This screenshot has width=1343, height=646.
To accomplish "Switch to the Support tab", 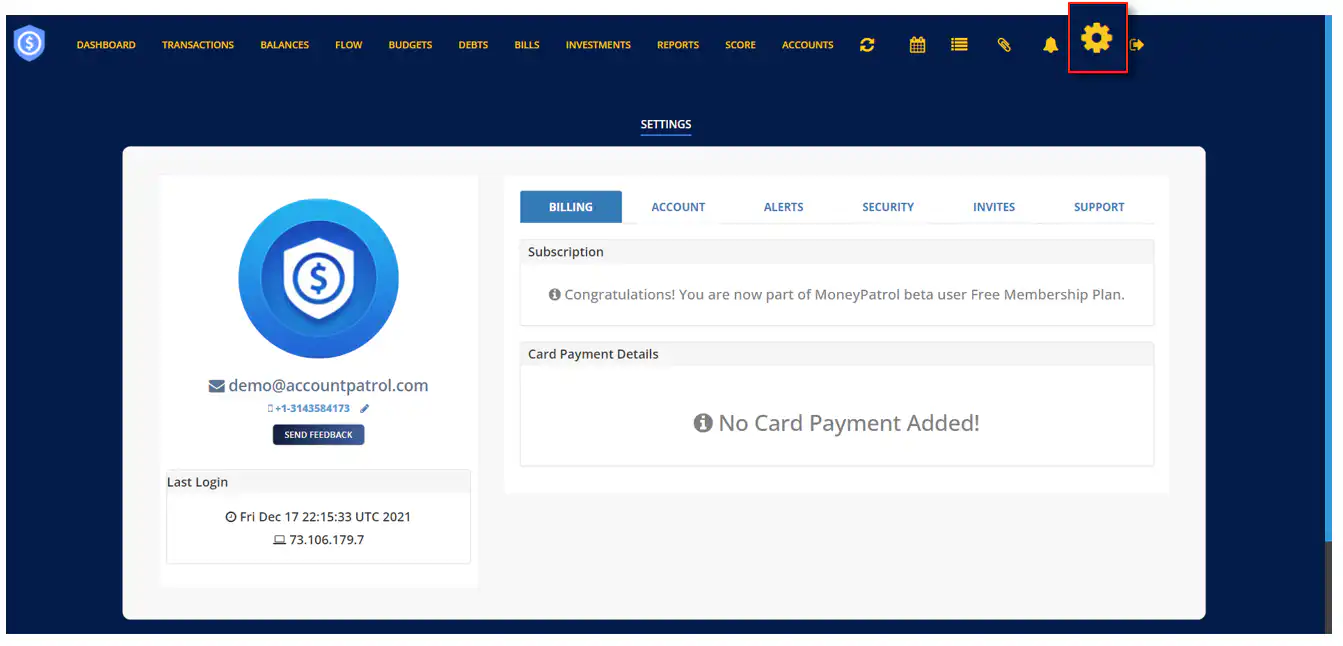I will tap(1099, 207).
